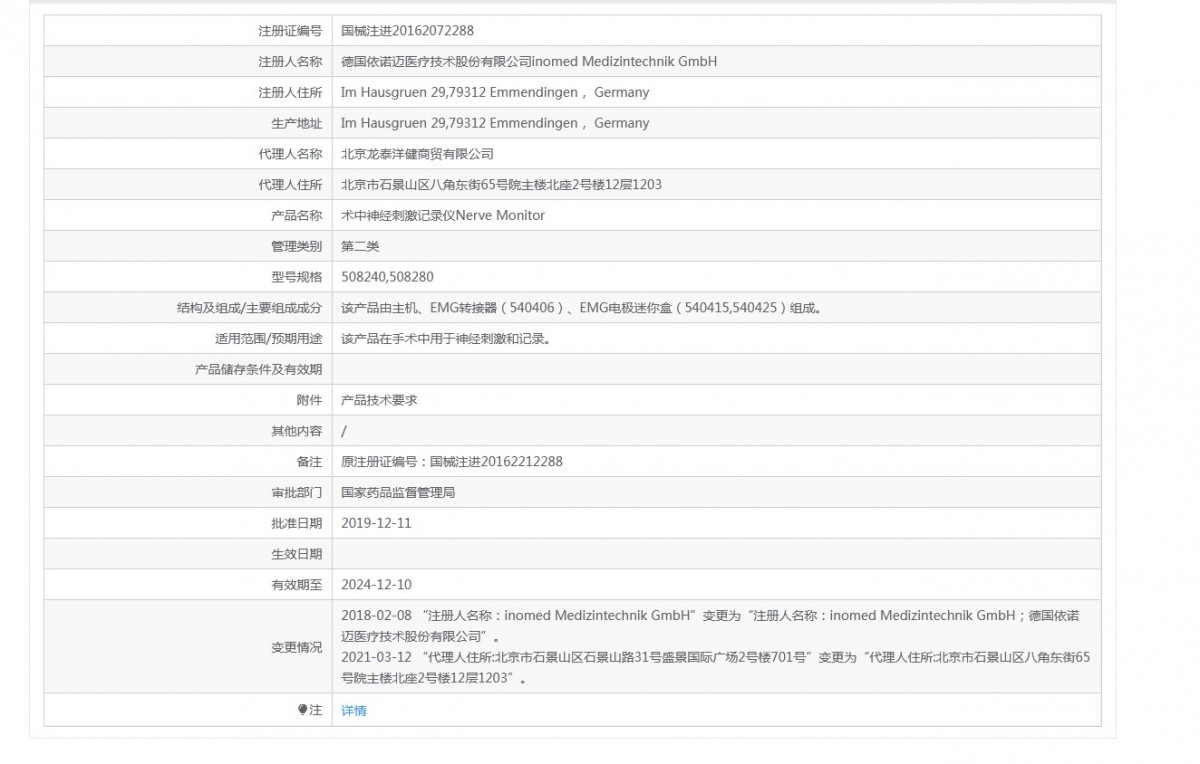The width and height of the screenshot is (1200, 764).
Task: Select expiry date 2024-12-10
Action: tap(376, 585)
